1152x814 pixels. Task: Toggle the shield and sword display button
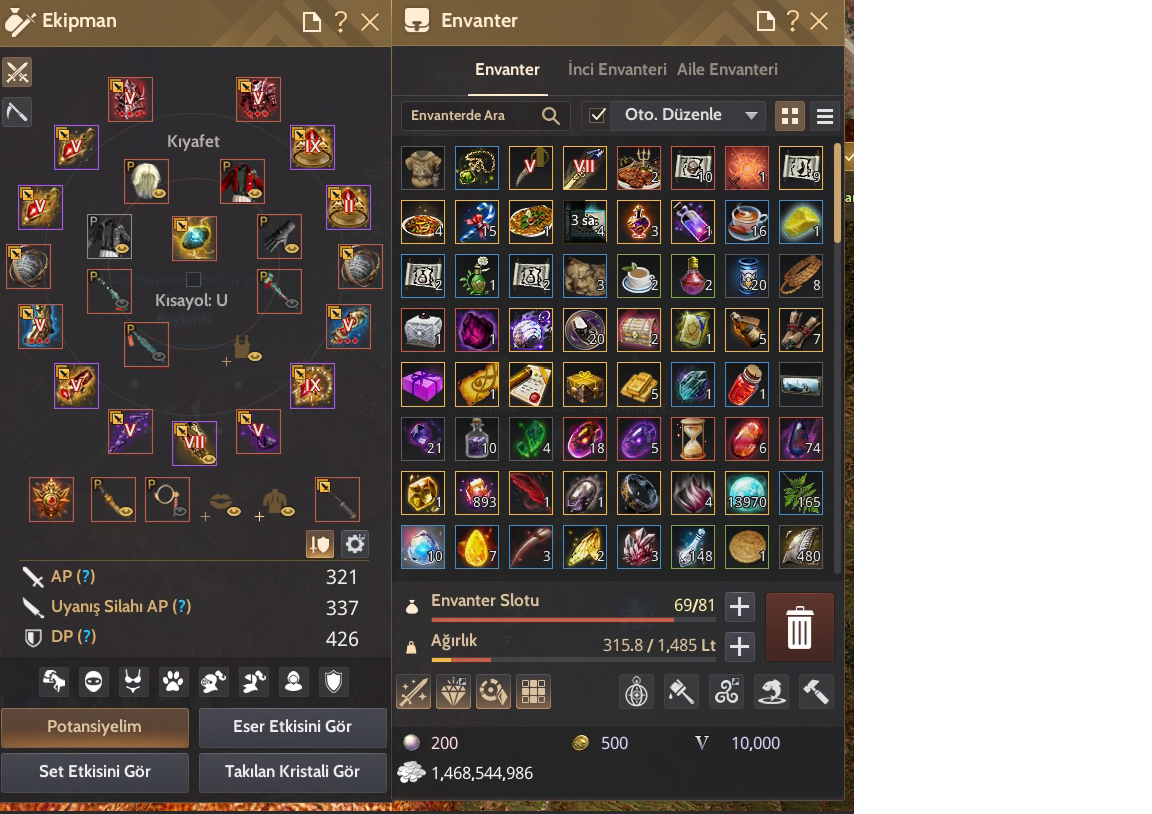pyautogui.click(x=320, y=544)
